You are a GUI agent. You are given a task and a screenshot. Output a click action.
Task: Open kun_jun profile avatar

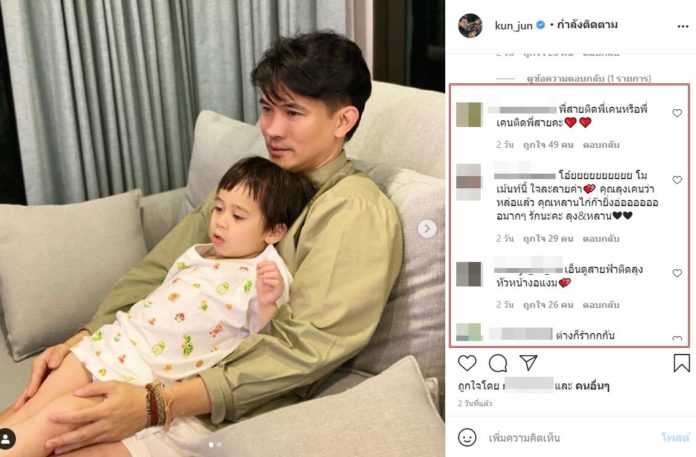point(470,26)
